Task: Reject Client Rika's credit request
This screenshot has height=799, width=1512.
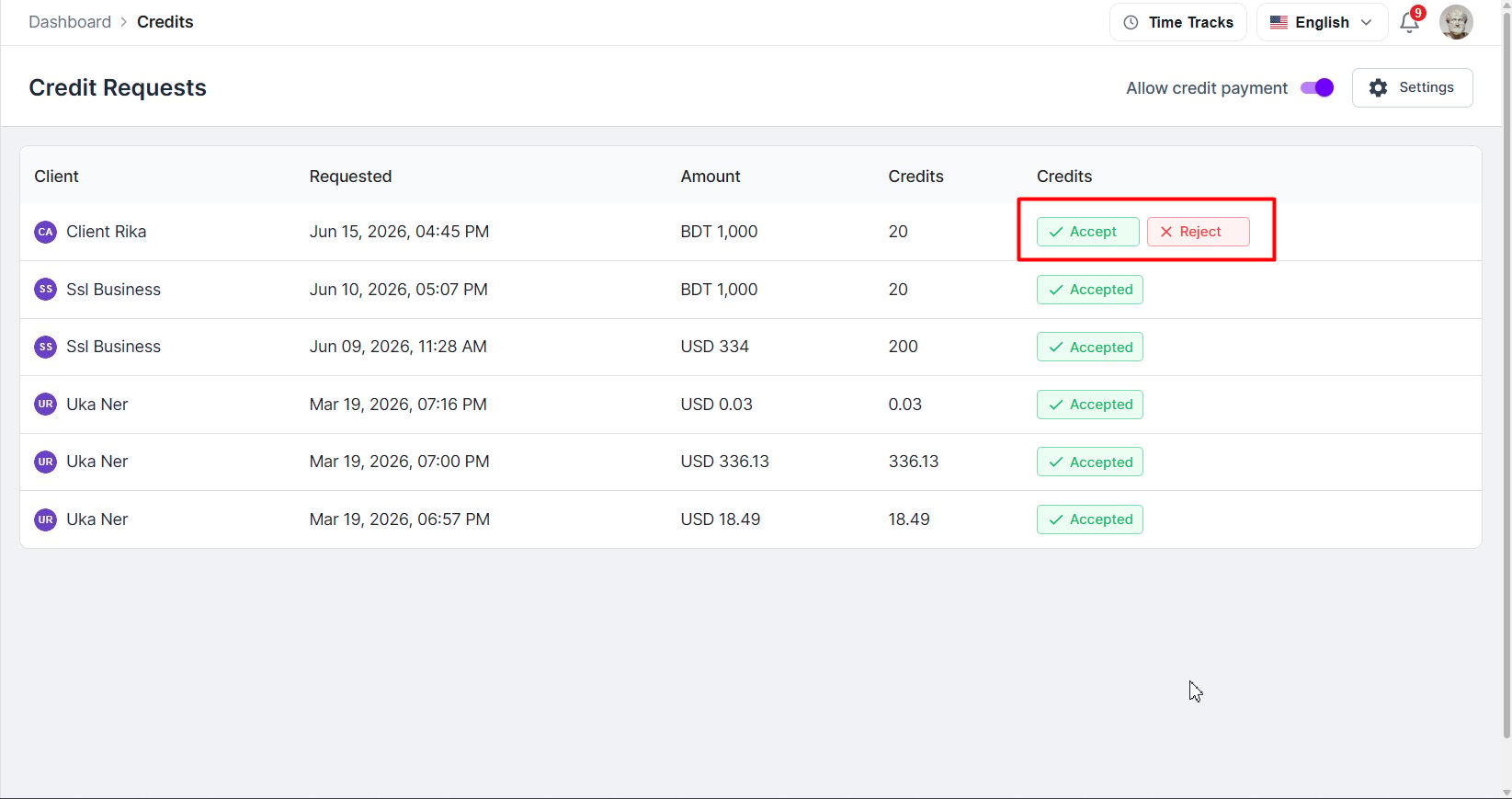Action: pyautogui.click(x=1199, y=232)
